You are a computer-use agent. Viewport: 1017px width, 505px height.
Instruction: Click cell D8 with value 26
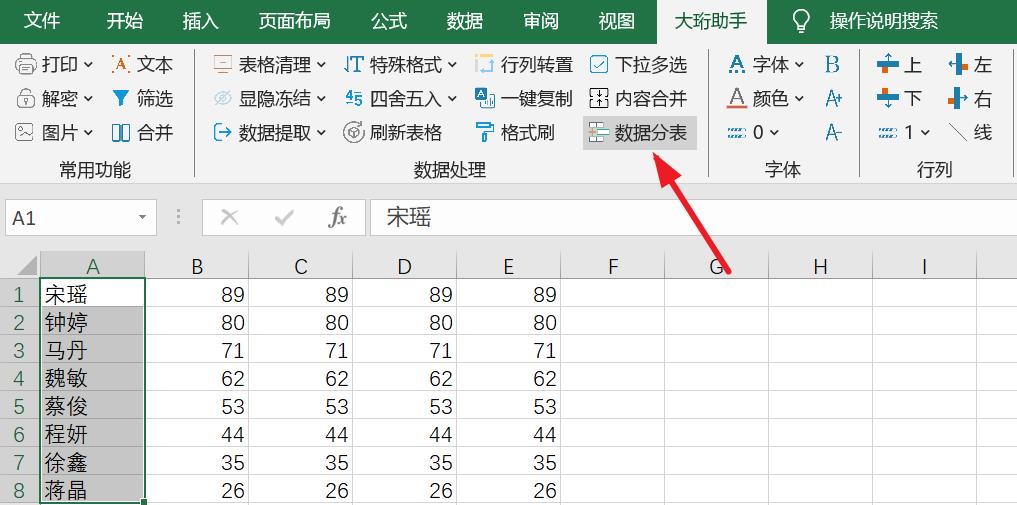405,490
